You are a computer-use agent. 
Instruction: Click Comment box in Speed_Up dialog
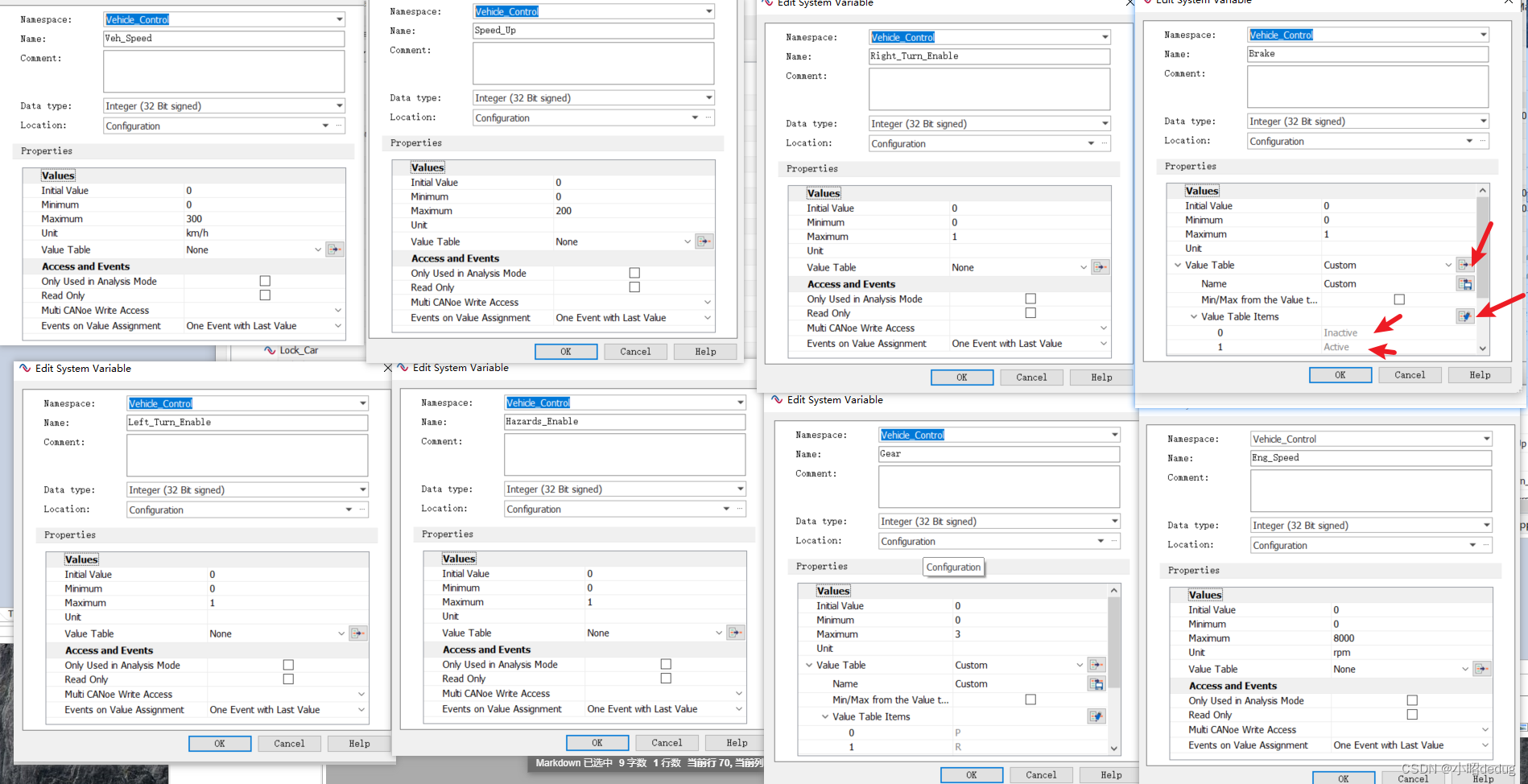[x=593, y=64]
